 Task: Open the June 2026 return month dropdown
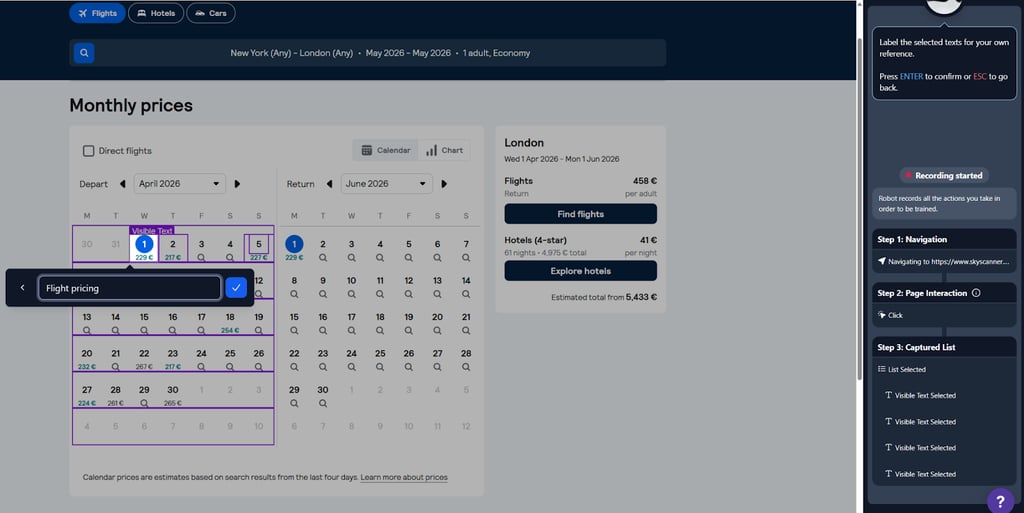tap(387, 184)
